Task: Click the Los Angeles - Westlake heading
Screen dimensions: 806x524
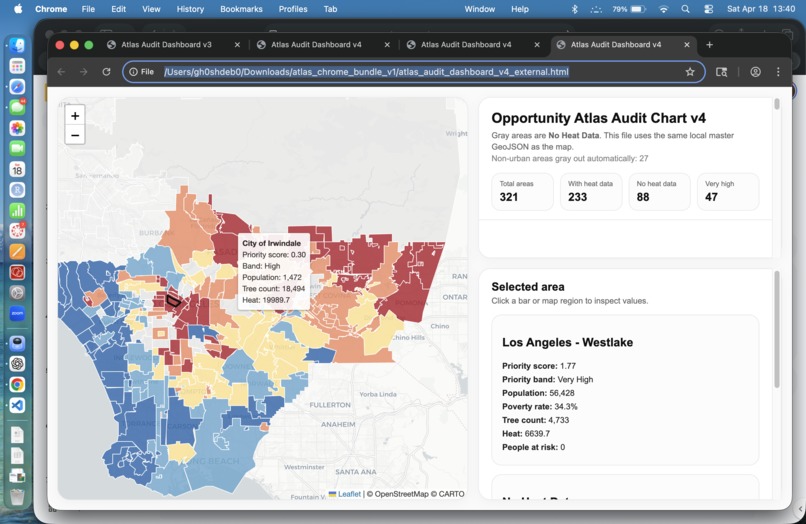Action: [567, 342]
